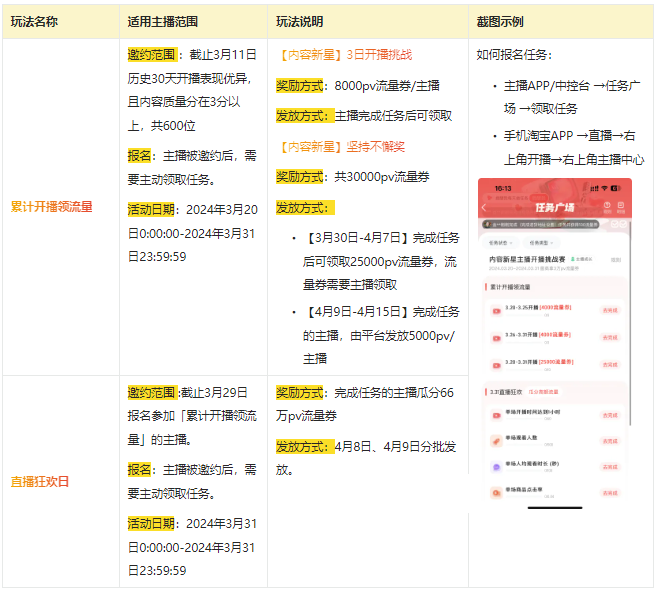The width and height of the screenshot is (655, 592).
Task: Click the text 共30000pv流量券
Action: (x=382, y=177)
